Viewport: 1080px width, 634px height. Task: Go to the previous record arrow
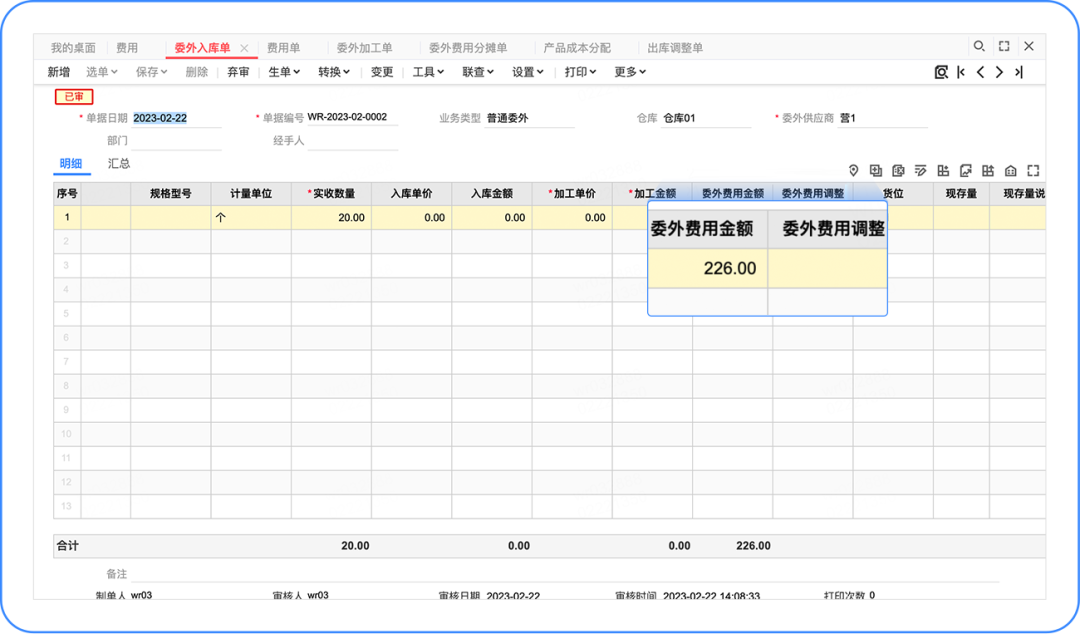tap(980, 72)
